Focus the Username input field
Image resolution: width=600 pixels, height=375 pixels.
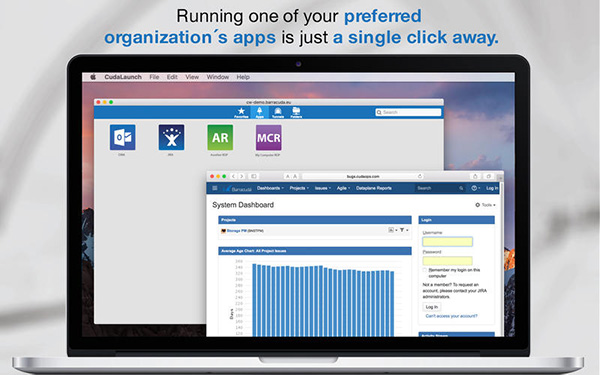(x=447, y=241)
